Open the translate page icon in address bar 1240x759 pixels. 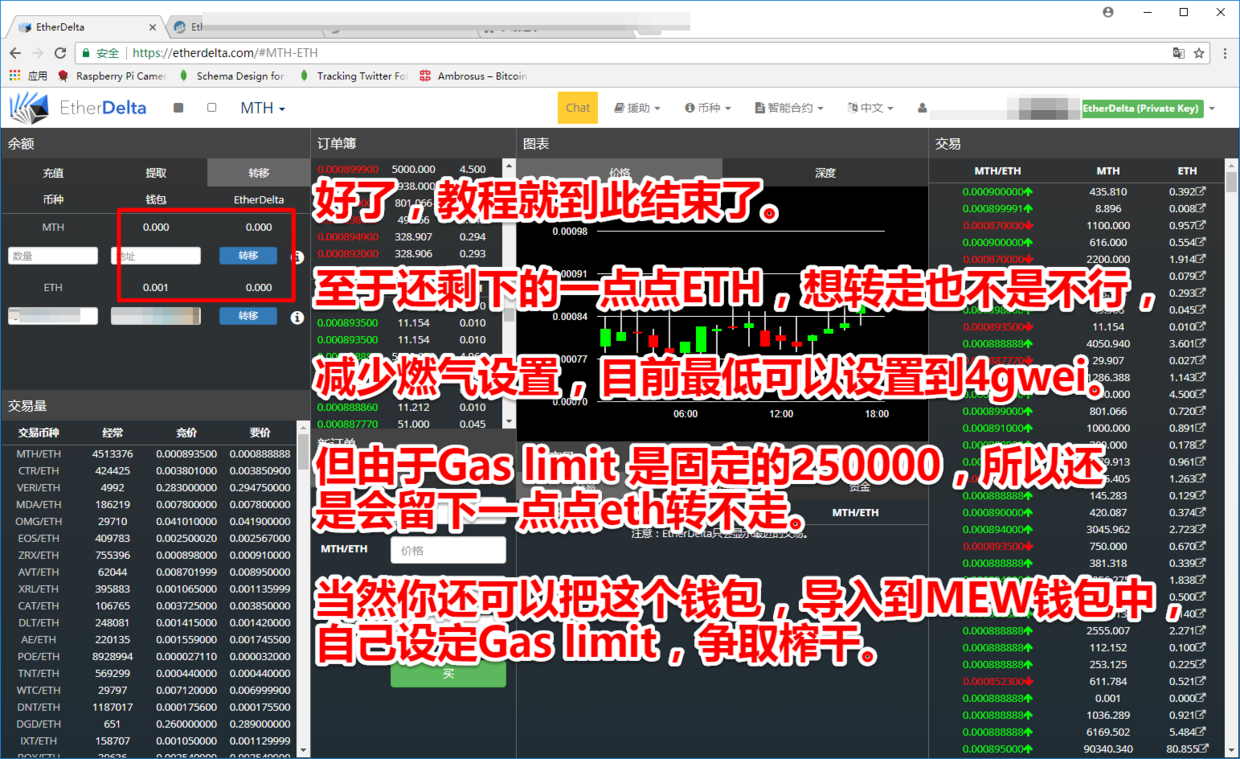point(1178,53)
